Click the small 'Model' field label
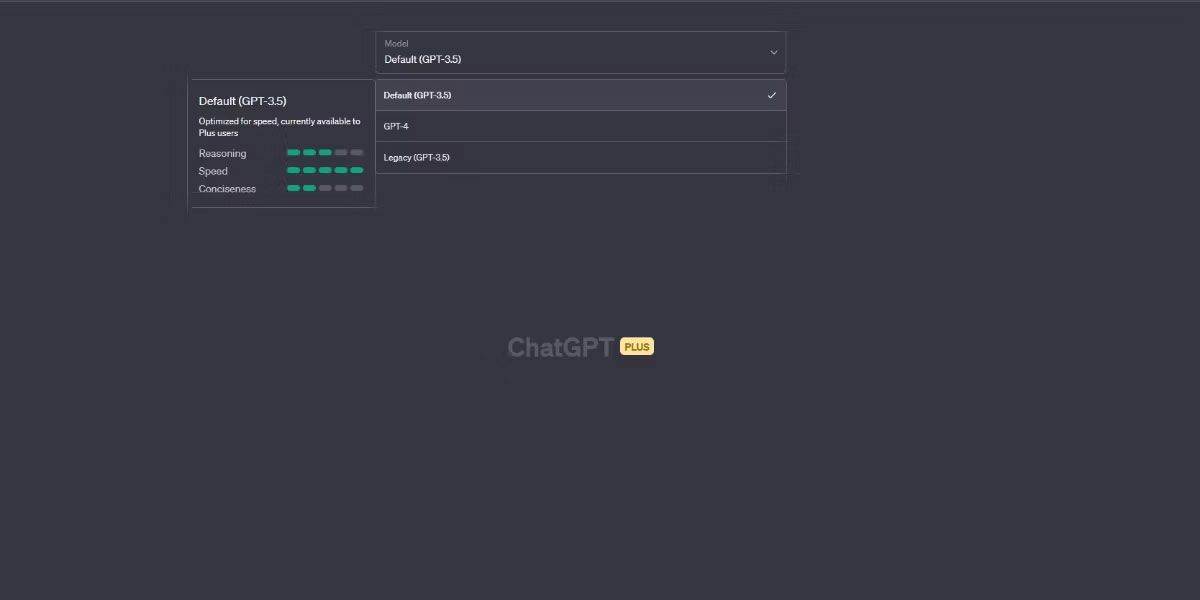 [x=396, y=44]
